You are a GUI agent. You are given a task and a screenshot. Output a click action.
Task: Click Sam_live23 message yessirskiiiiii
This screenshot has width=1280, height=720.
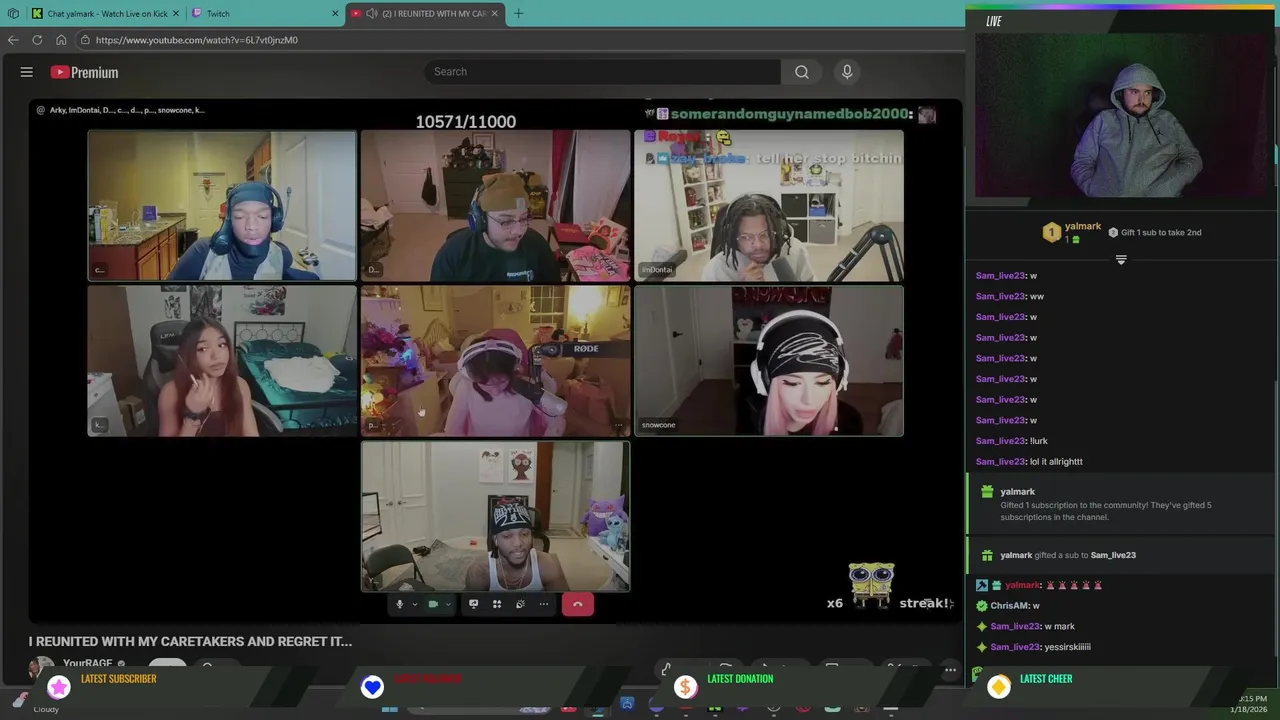1035,647
